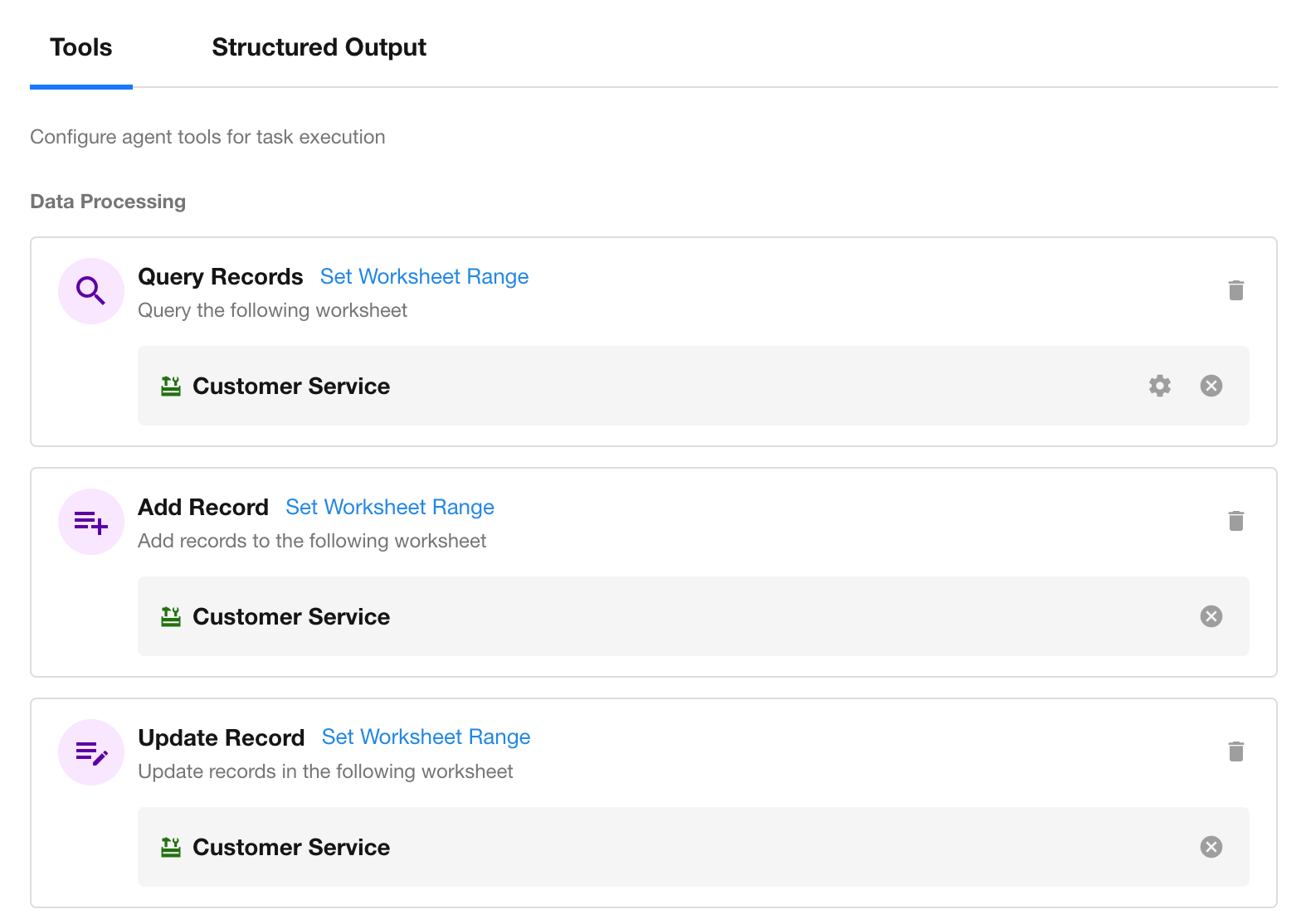1301x924 pixels.
Task: Remove Customer Service from Update Record
Action: (x=1211, y=847)
